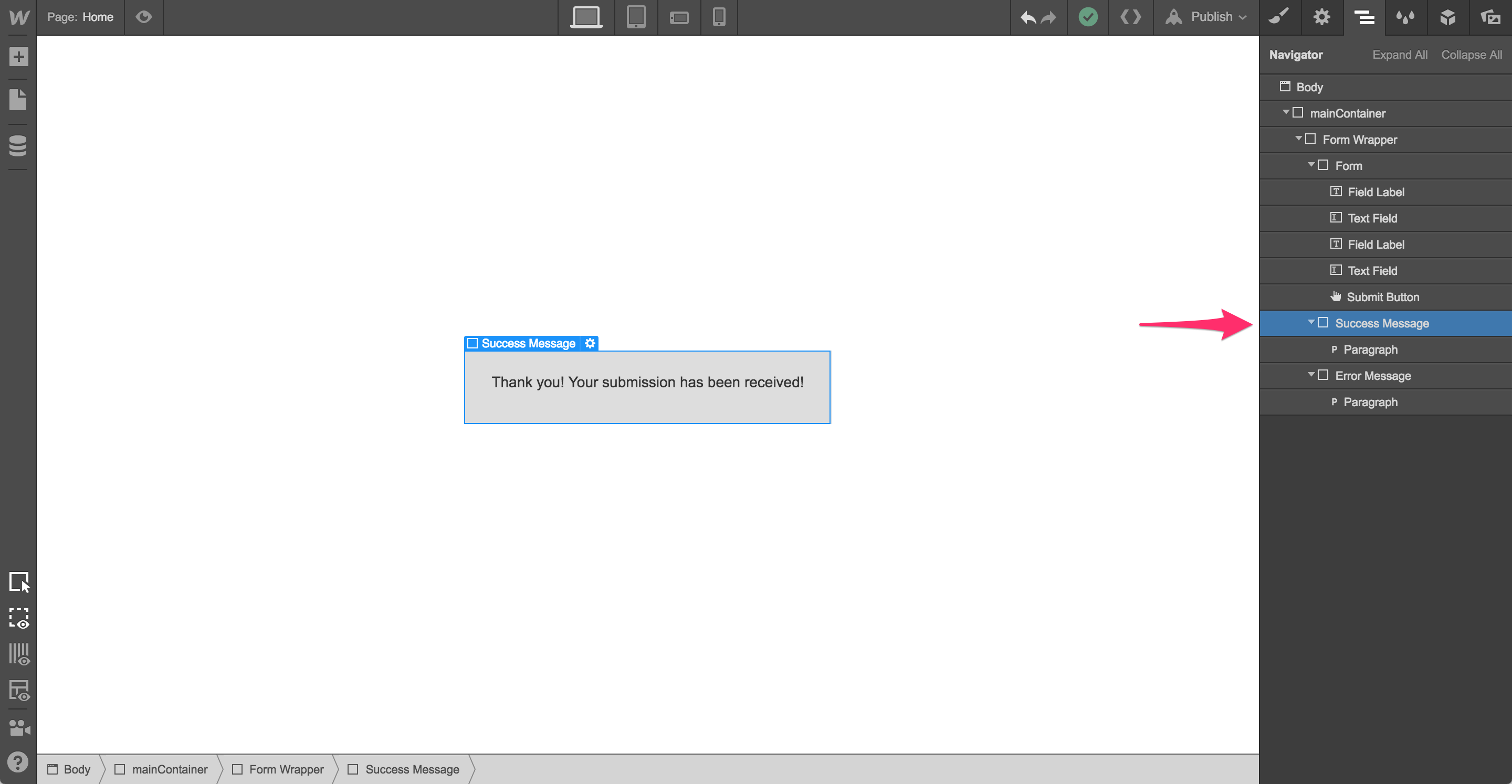Open video tutorials camera icon
This screenshot has height=784, width=1512.
click(x=19, y=728)
